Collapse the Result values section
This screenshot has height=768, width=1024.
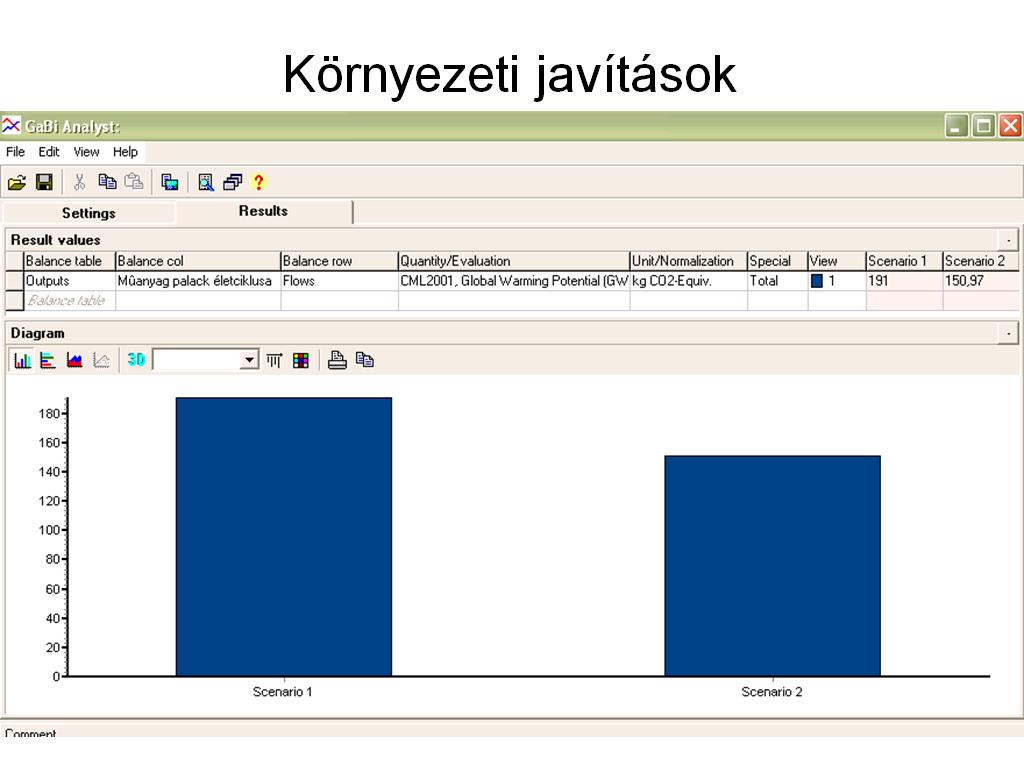click(x=1008, y=240)
